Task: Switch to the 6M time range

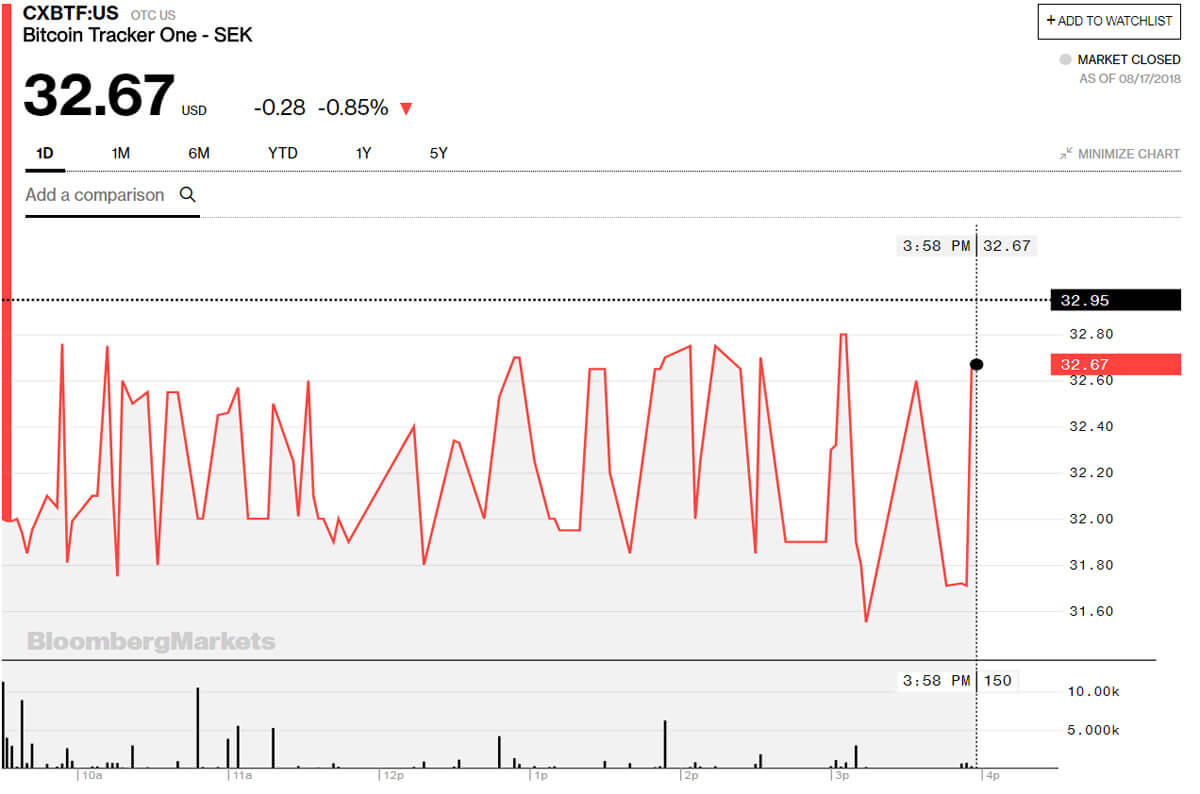Action: tap(199, 154)
